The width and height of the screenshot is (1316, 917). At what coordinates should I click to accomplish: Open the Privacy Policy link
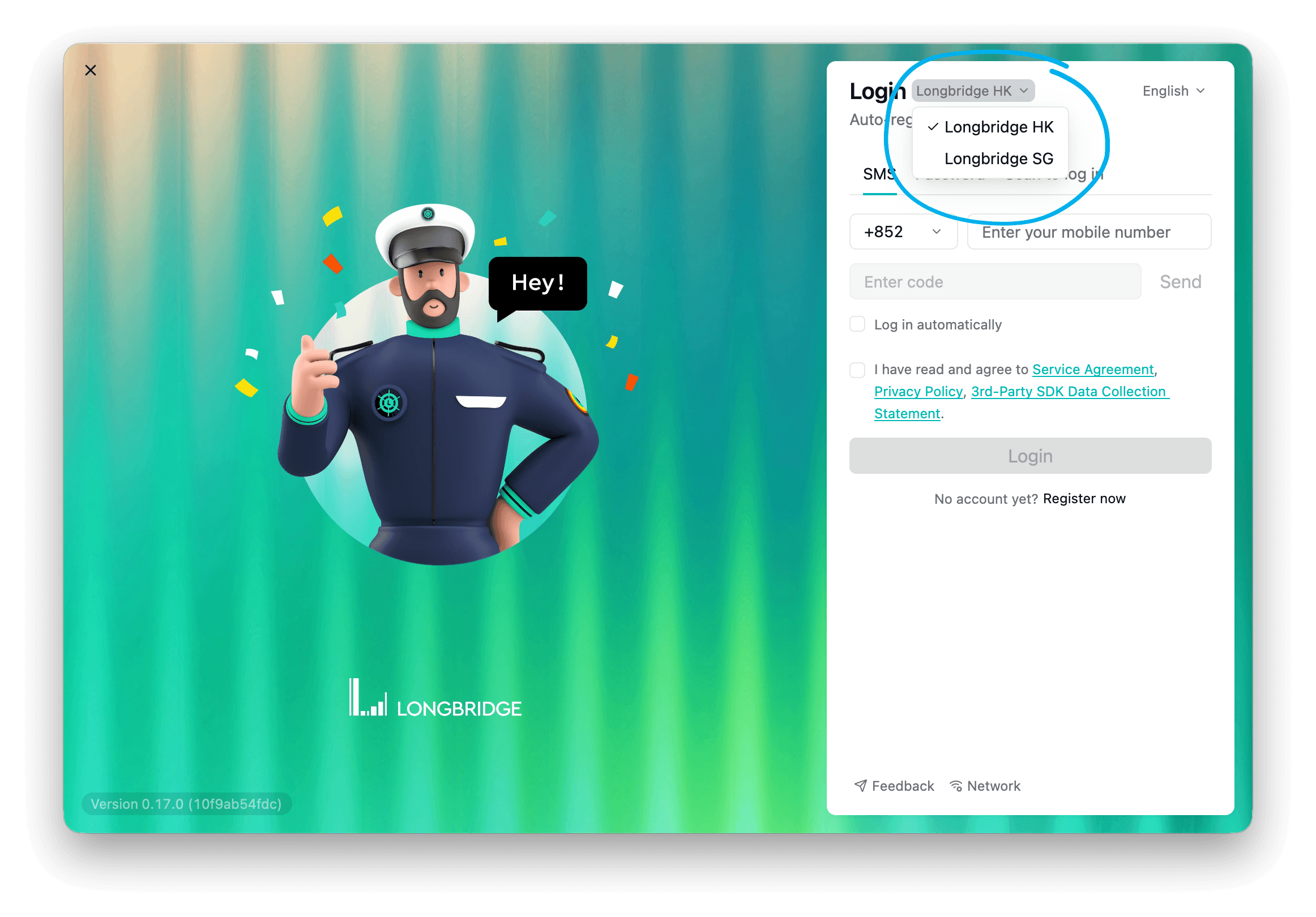coord(918,391)
